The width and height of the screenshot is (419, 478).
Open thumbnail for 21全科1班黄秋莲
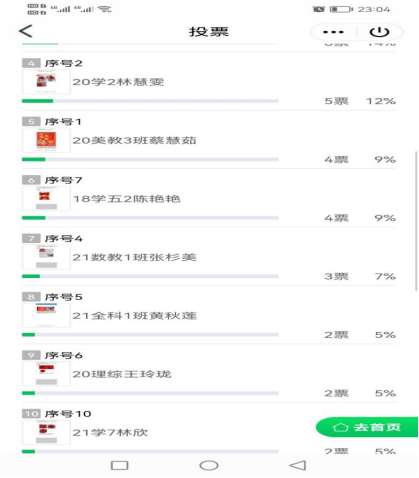click(x=46, y=315)
